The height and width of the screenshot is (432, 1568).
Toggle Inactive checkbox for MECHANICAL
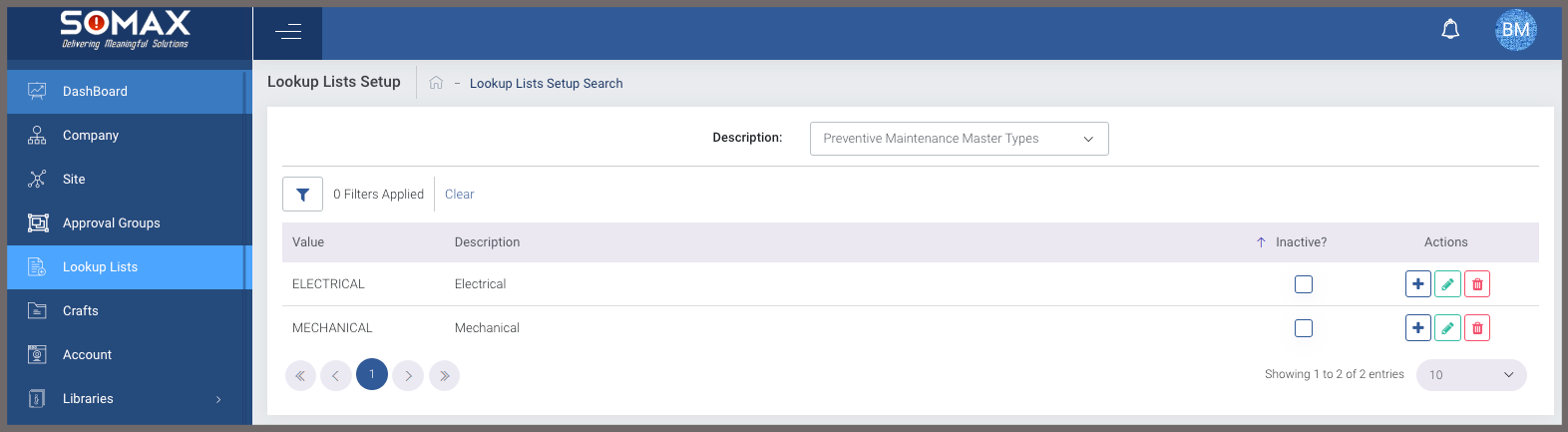[x=1303, y=328]
